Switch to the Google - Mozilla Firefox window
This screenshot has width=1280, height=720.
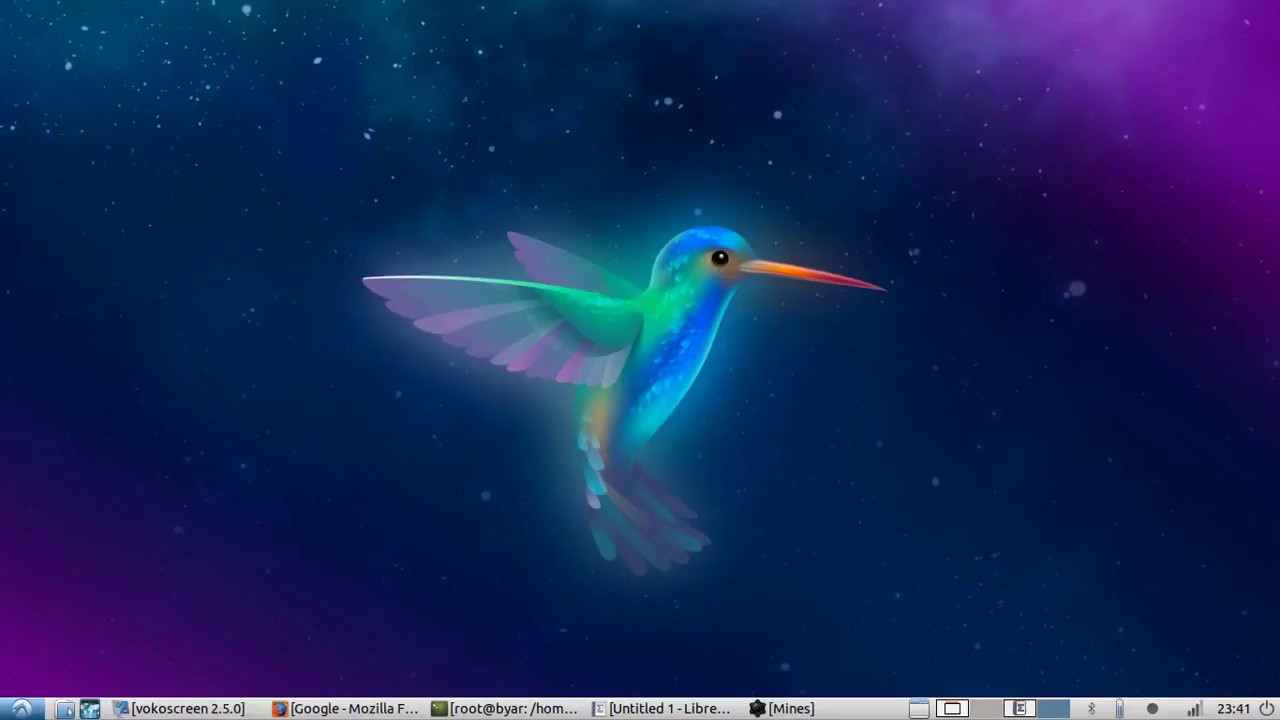[346, 709]
